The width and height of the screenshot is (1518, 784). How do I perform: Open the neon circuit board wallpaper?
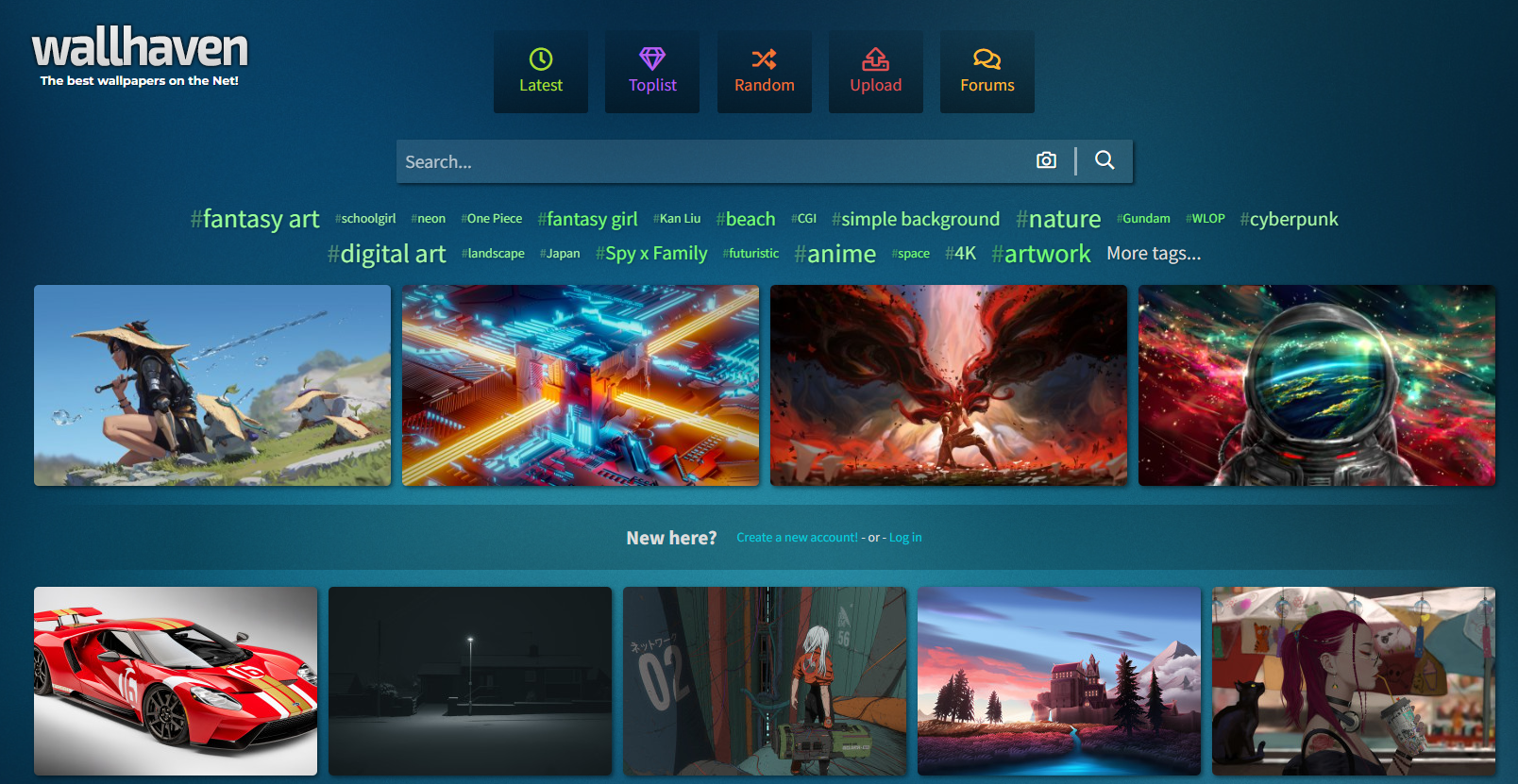coord(581,386)
